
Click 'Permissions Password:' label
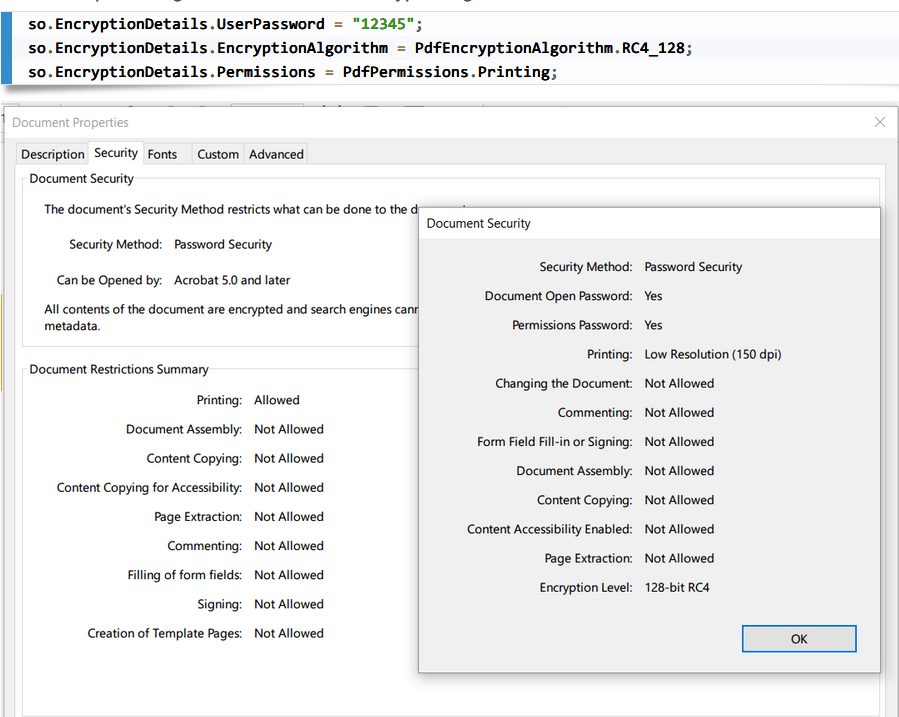click(x=572, y=325)
